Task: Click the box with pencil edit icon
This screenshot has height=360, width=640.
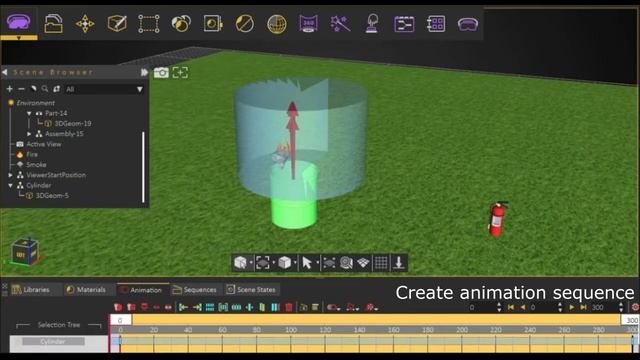Action: coord(117,23)
